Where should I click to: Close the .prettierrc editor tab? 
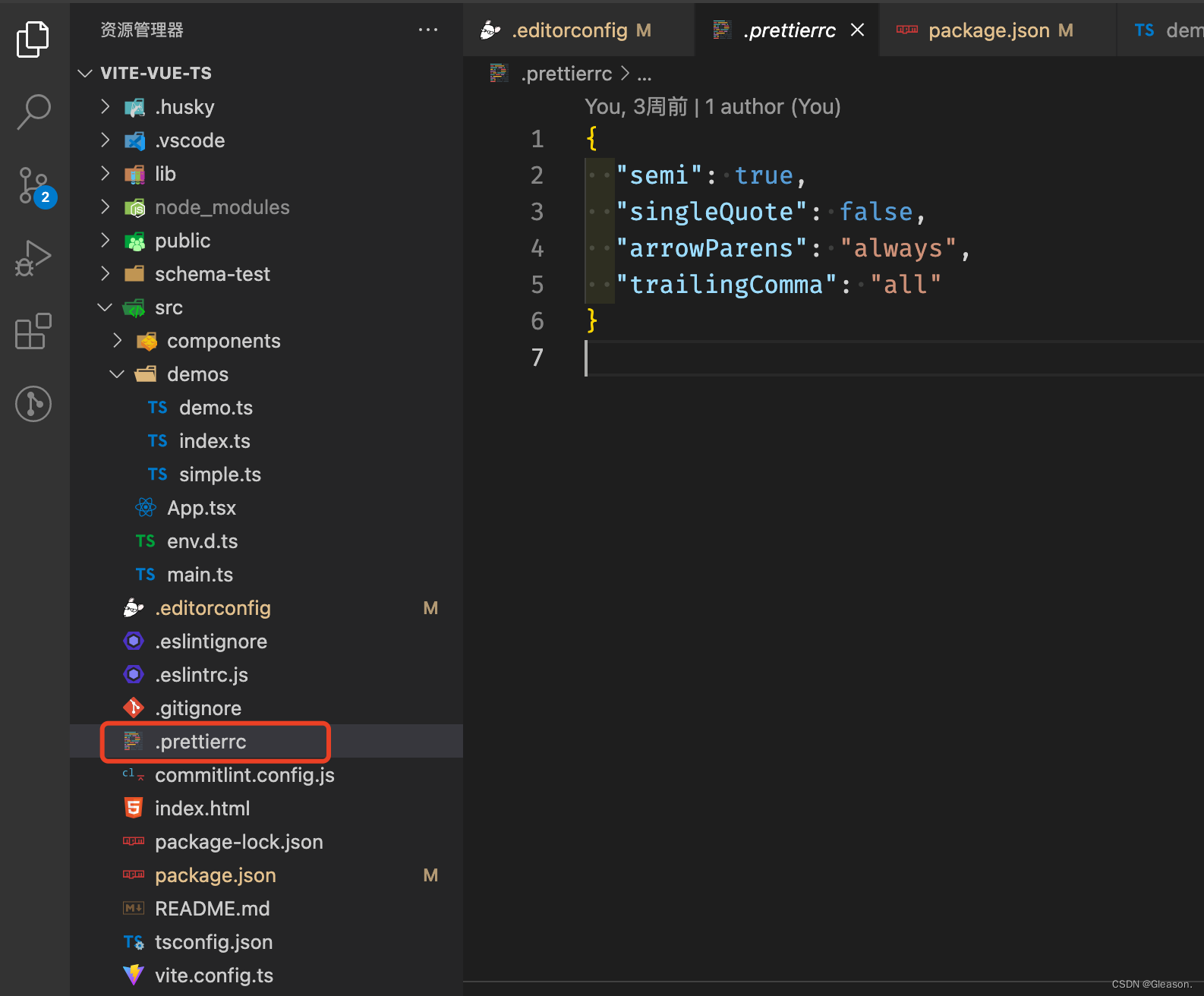click(858, 30)
